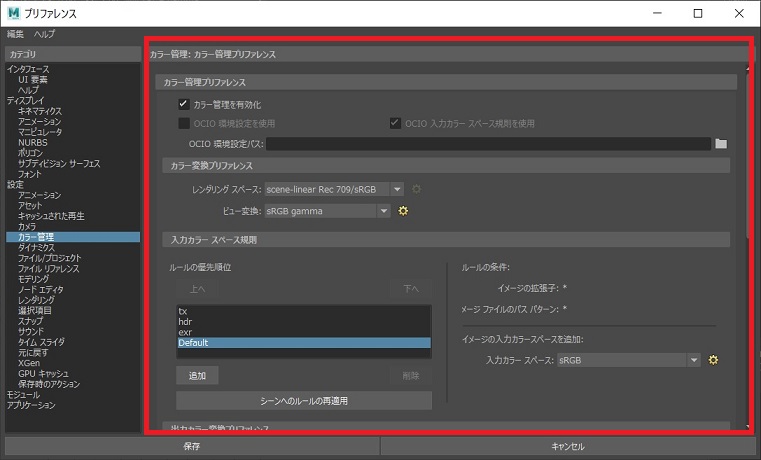Select the exr rule in list
The image size is (761, 460).
coord(304,332)
